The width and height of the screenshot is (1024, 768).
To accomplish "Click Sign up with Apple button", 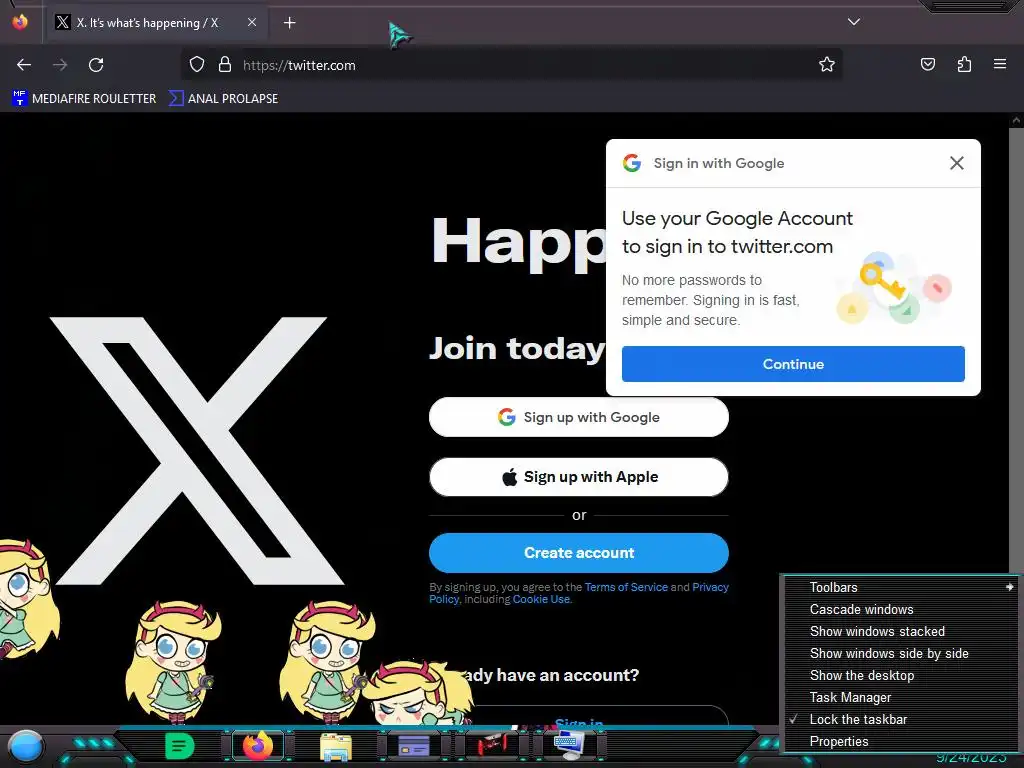I will click(579, 477).
